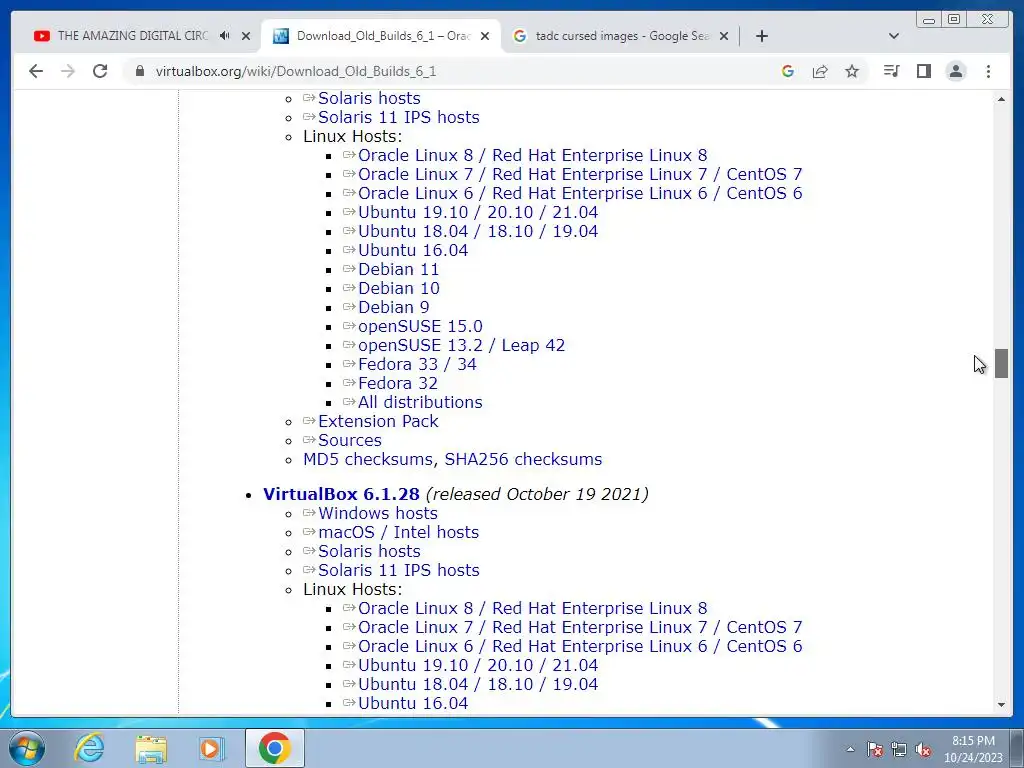Image resolution: width=1024 pixels, height=768 pixels.
Task: Open the Chrome profile avatar
Action: [955, 71]
